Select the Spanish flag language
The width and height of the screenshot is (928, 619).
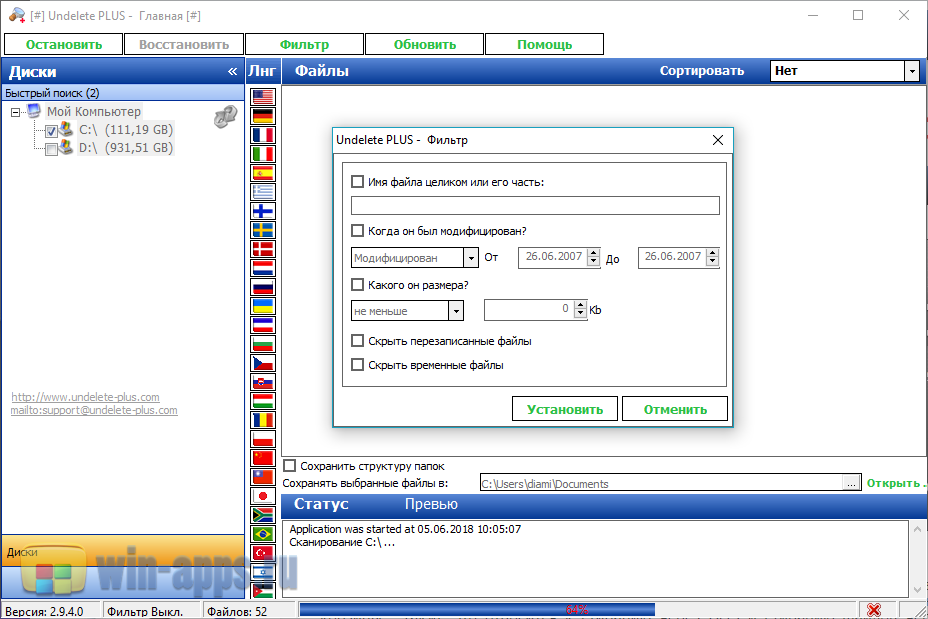click(263, 172)
